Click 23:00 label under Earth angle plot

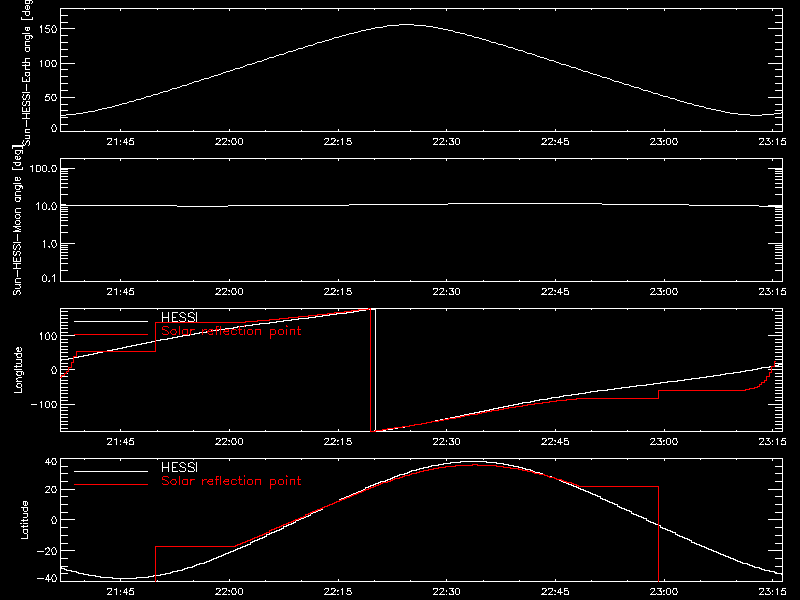point(664,142)
